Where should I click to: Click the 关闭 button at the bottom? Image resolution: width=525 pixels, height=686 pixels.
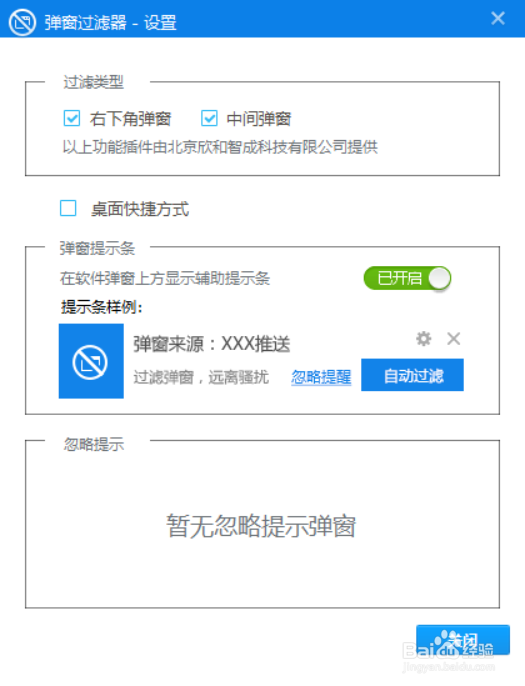[463, 640]
